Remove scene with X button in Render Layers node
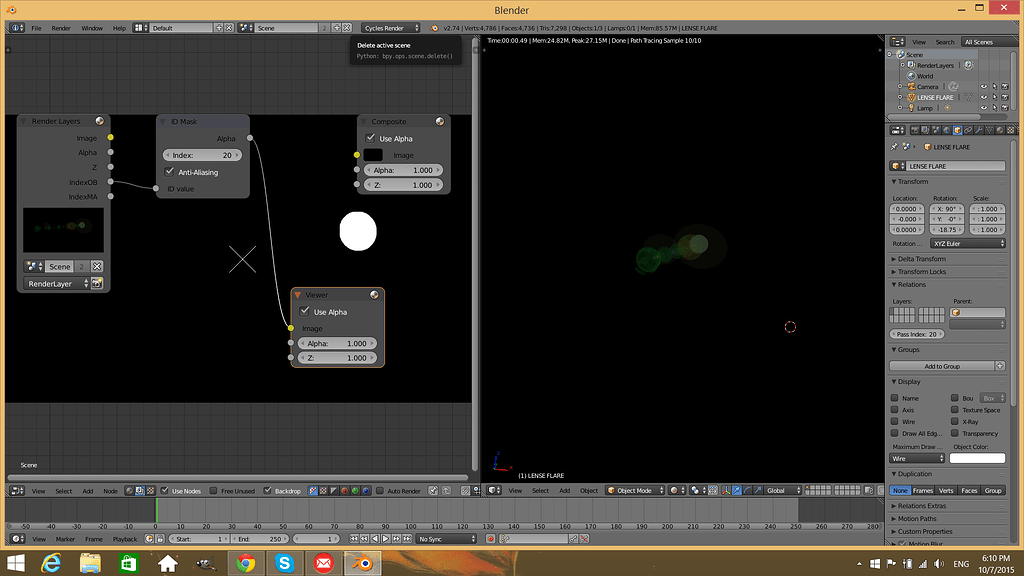The height and width of the screenshot is (576, 1024). [x=97, y=266]
